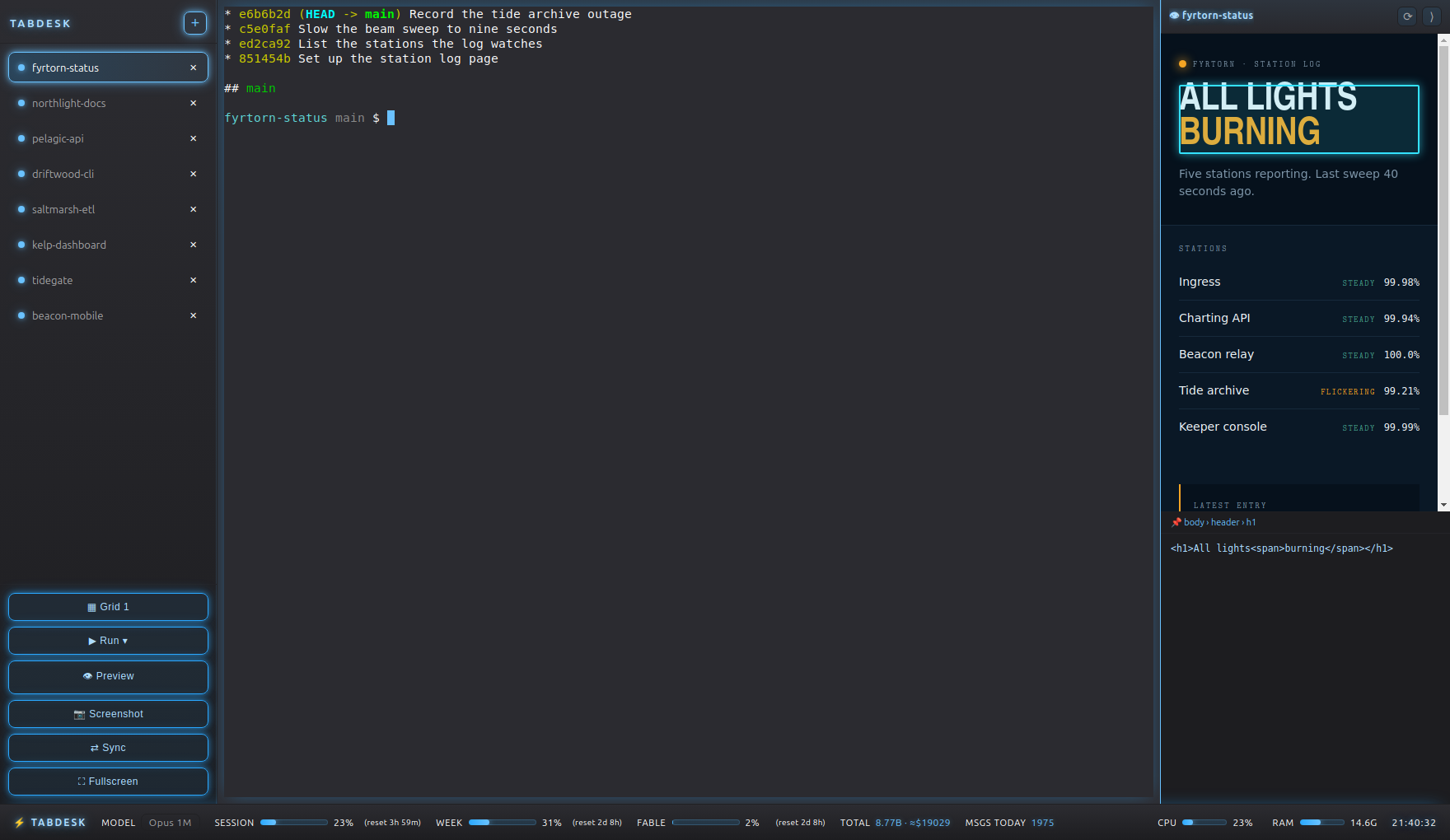Collapse the preview pane with chevron
1450x840 pixels.
1432,16
